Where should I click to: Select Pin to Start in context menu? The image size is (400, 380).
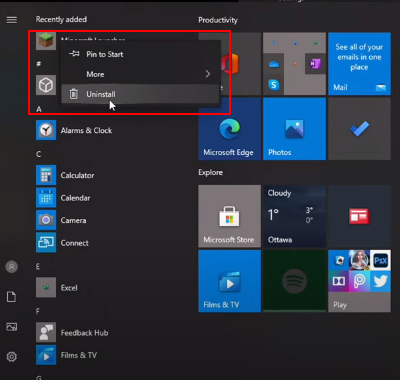coord(140,54)
